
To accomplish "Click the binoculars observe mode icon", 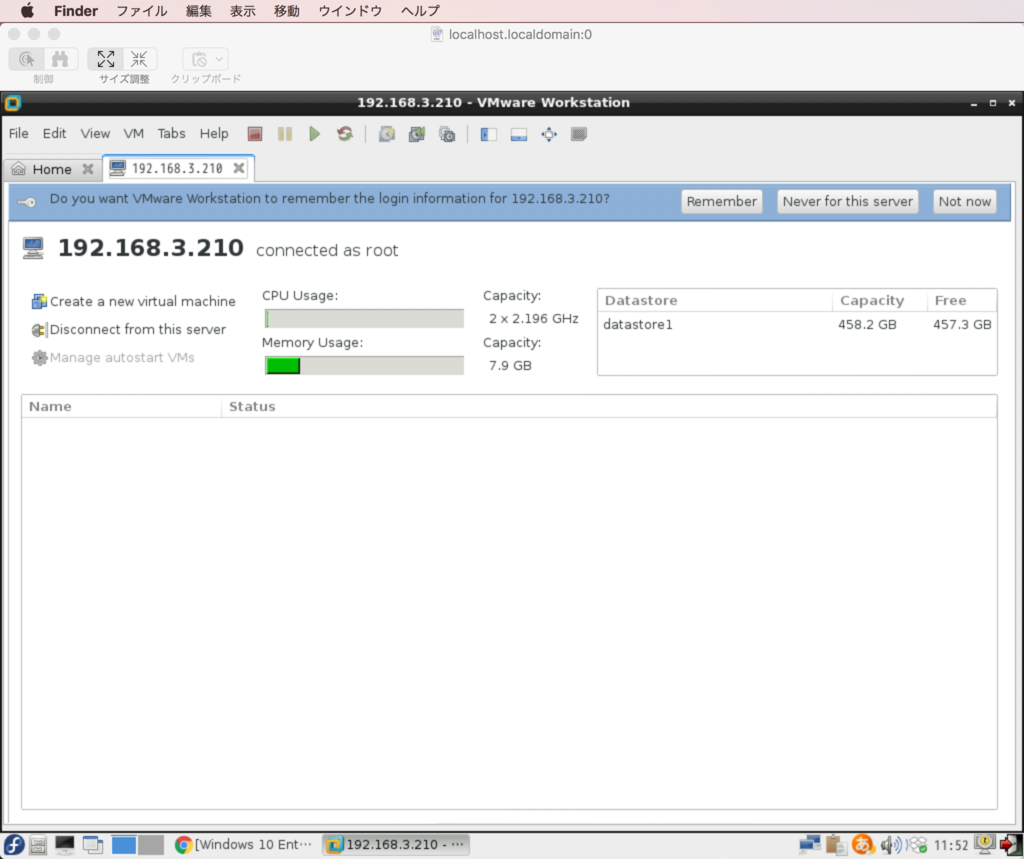I will [x=60, y=59].
